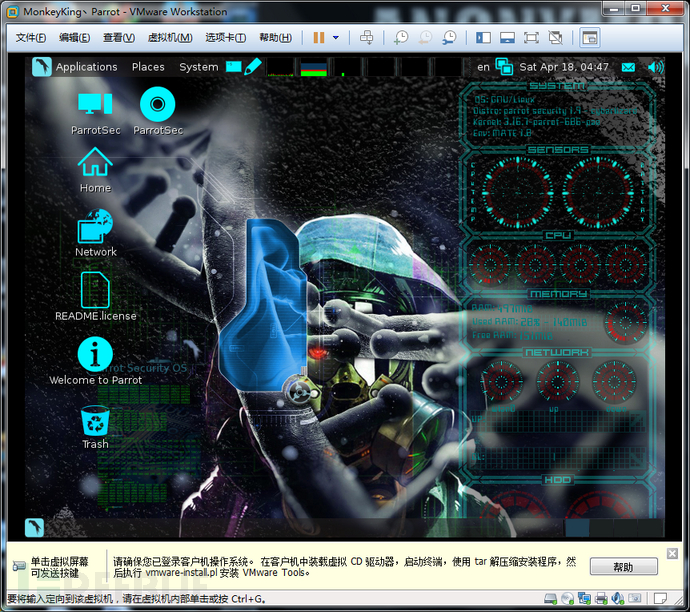Open the 选项卡(T) menu
The height and width of the screenshot is (612, 690).
pos(225,38)
